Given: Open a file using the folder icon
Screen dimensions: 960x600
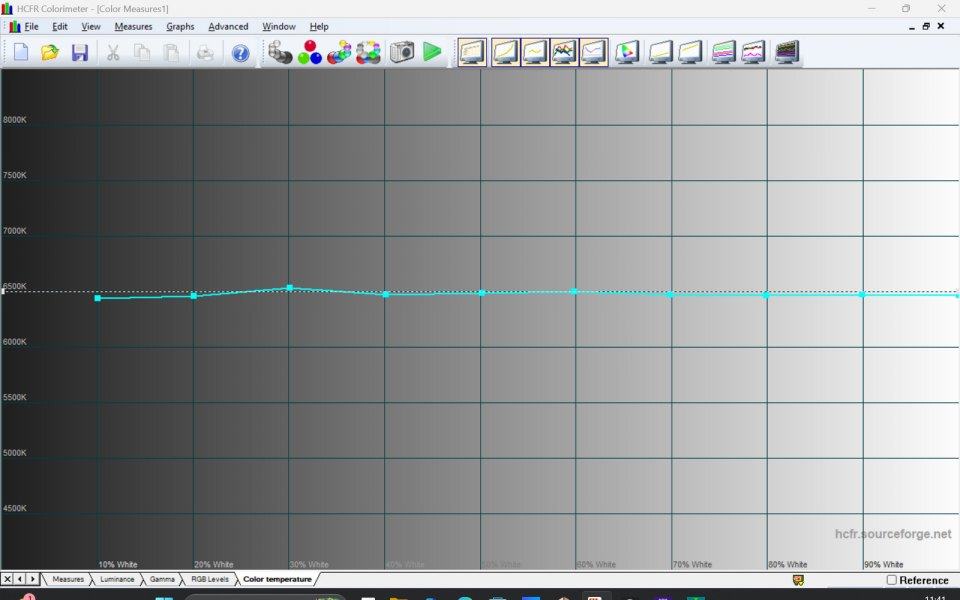Looking at the screenshot, I should pyautogui.click(x=50, y=53).
